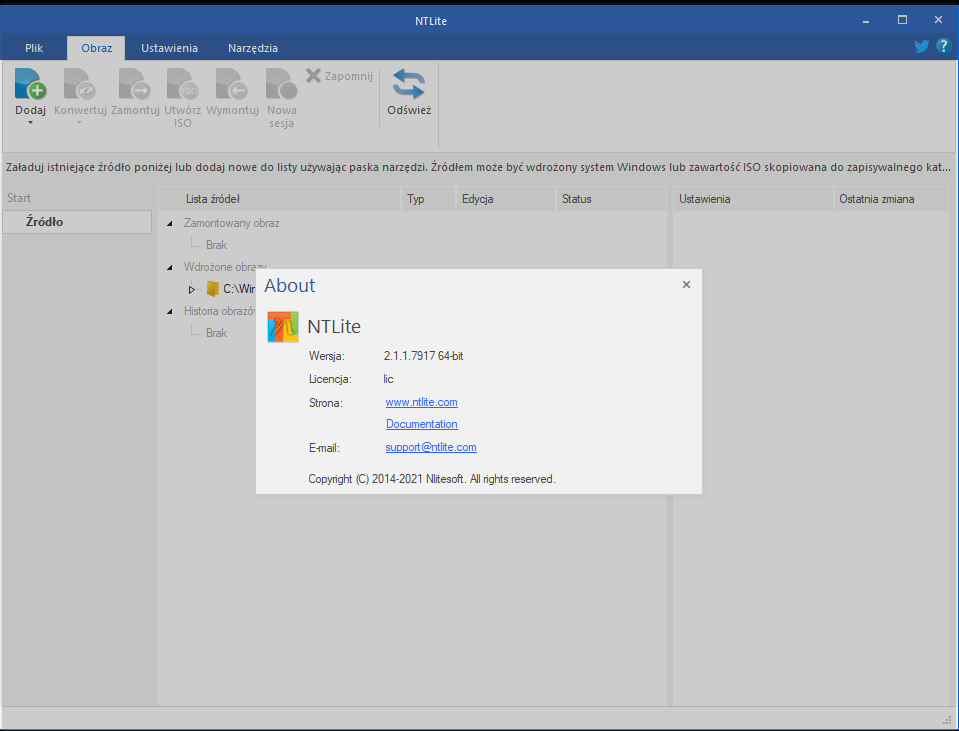Click the resize grip in status bar corner

[948, 719]
